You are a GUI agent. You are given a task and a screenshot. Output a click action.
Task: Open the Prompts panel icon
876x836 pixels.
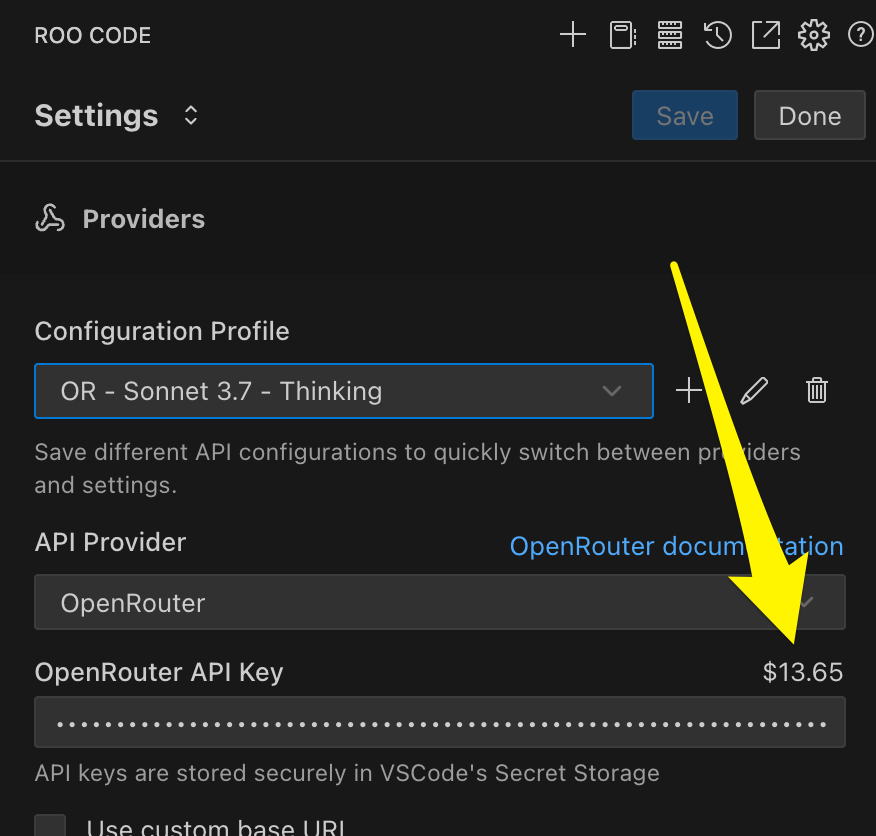[x=621, y=34]
